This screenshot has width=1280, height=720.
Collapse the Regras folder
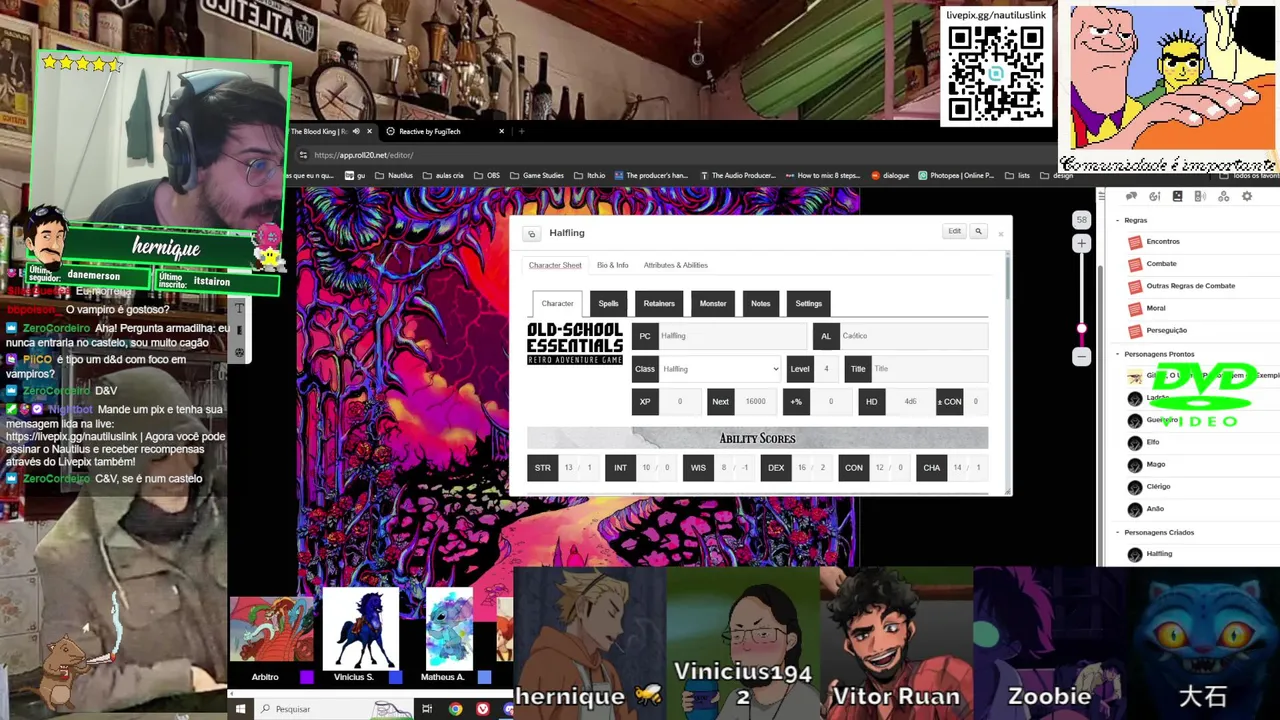click(x=1117, y=220)
